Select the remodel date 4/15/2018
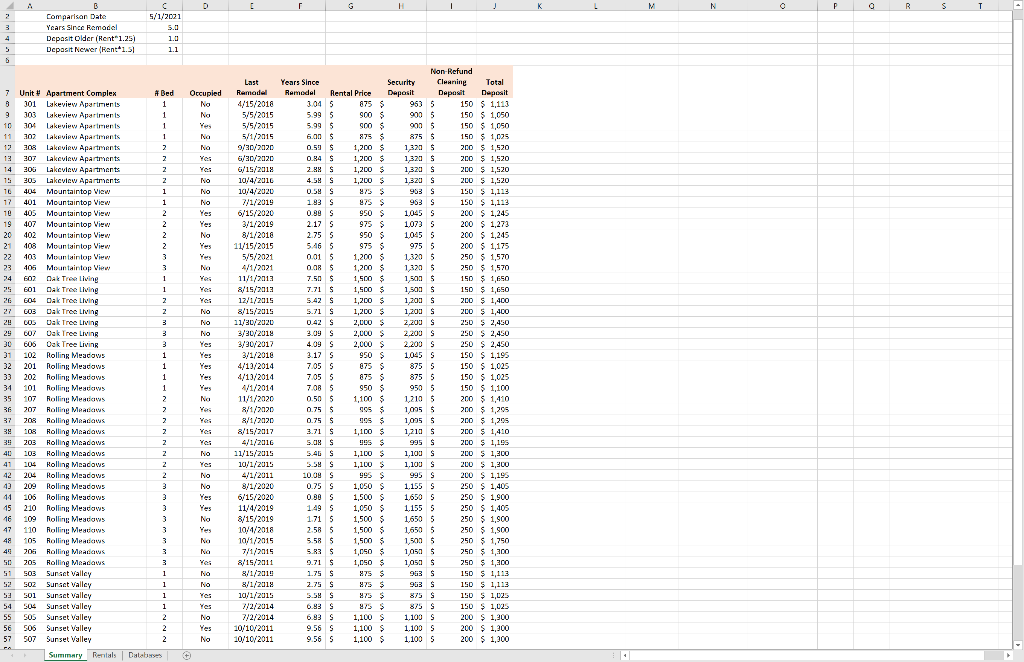Image resolution: width=1024 pixels, height=662 pixels. tap(252, 104)
